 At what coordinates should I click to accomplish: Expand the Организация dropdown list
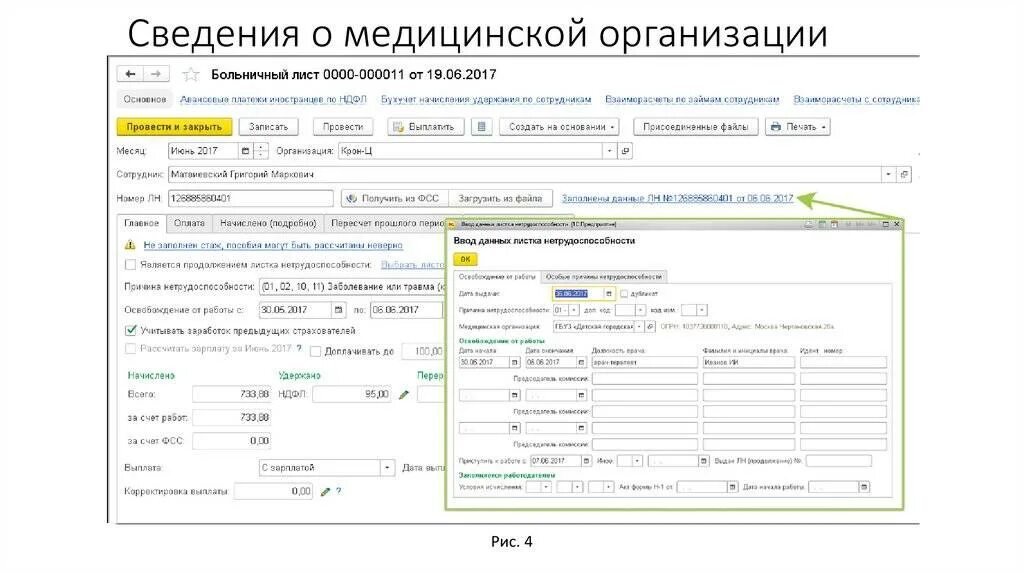[609, 151]
